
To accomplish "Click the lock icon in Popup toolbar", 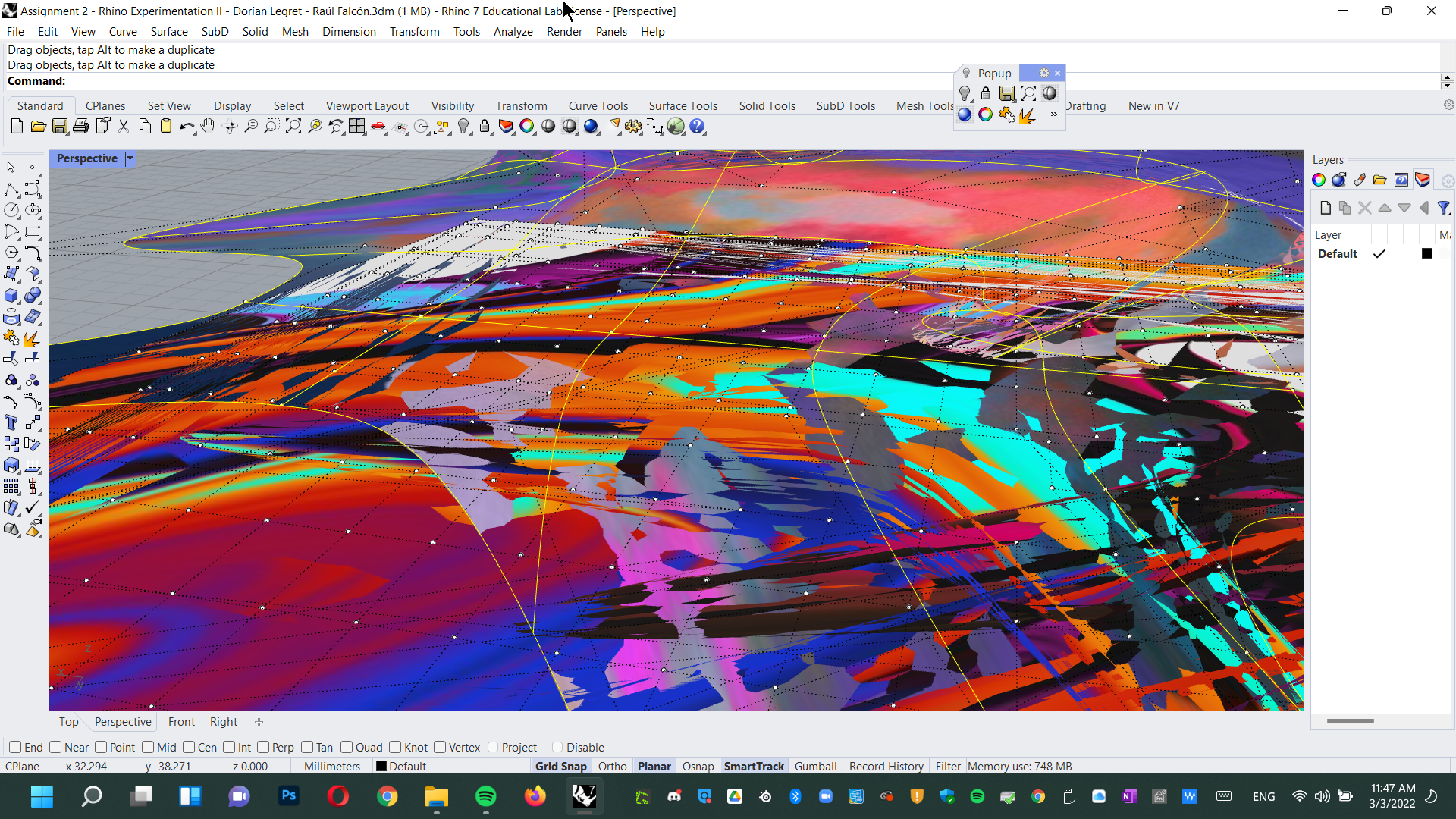I will tap(986, 93).
